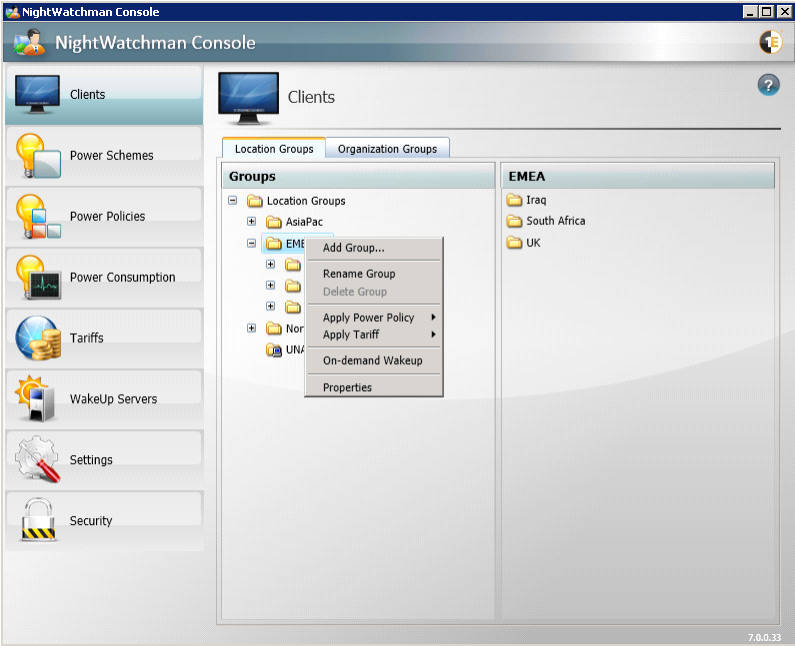Open the WakeUp Servers icon
795x646 pixels.
(38, 399)
